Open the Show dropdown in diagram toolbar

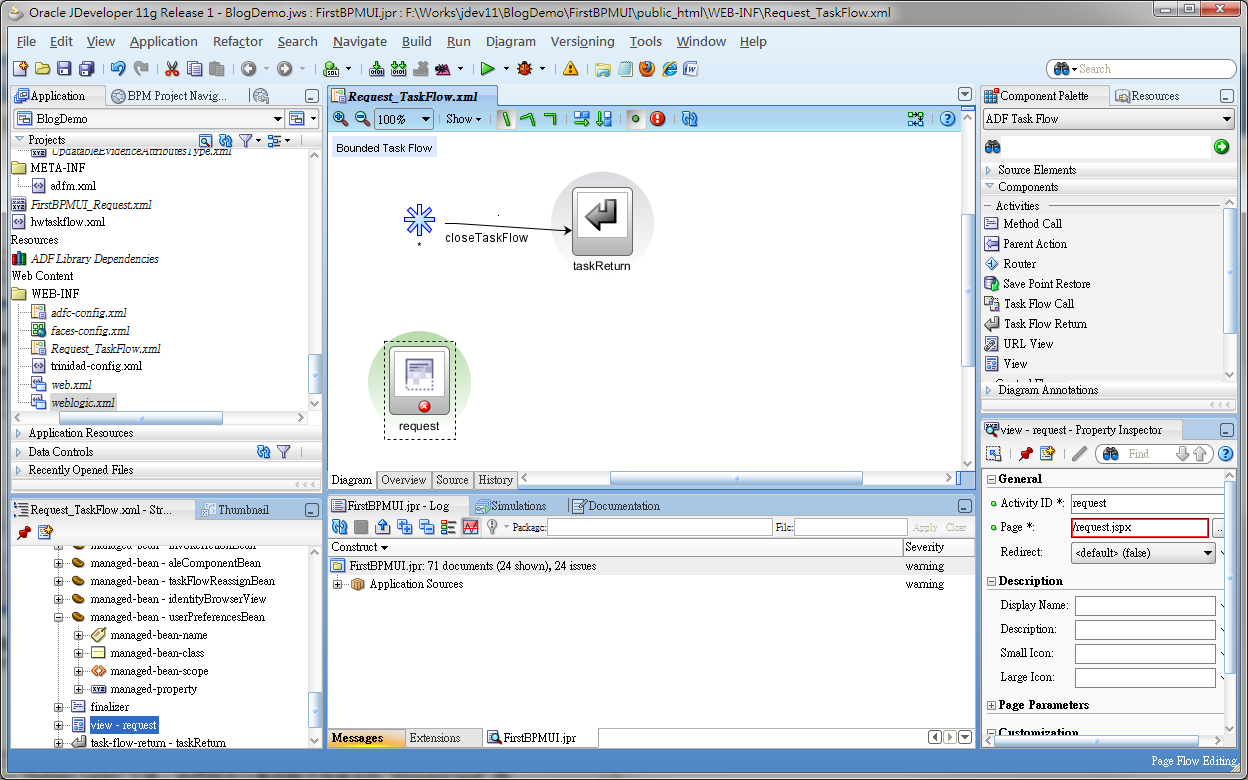463,119
